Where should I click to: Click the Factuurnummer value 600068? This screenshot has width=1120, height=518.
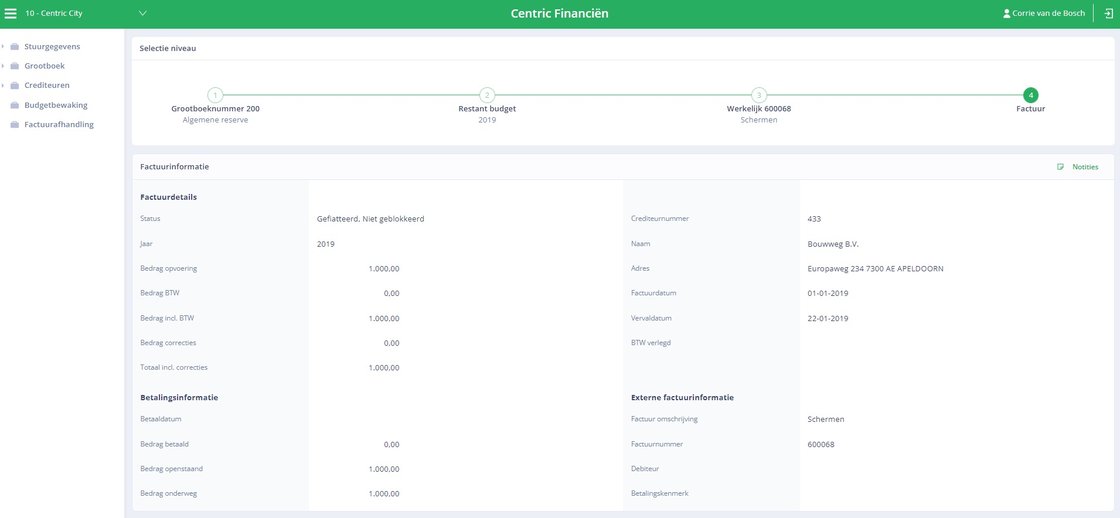[x=820, y=444]
